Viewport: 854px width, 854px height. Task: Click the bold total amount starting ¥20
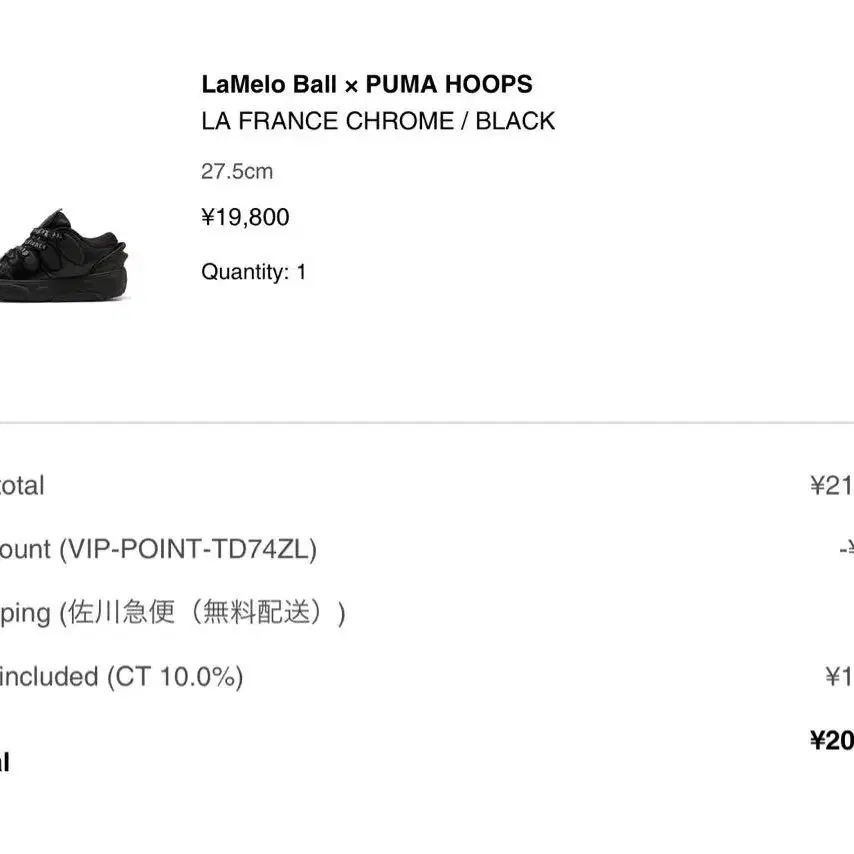click(x=832, y=741)
